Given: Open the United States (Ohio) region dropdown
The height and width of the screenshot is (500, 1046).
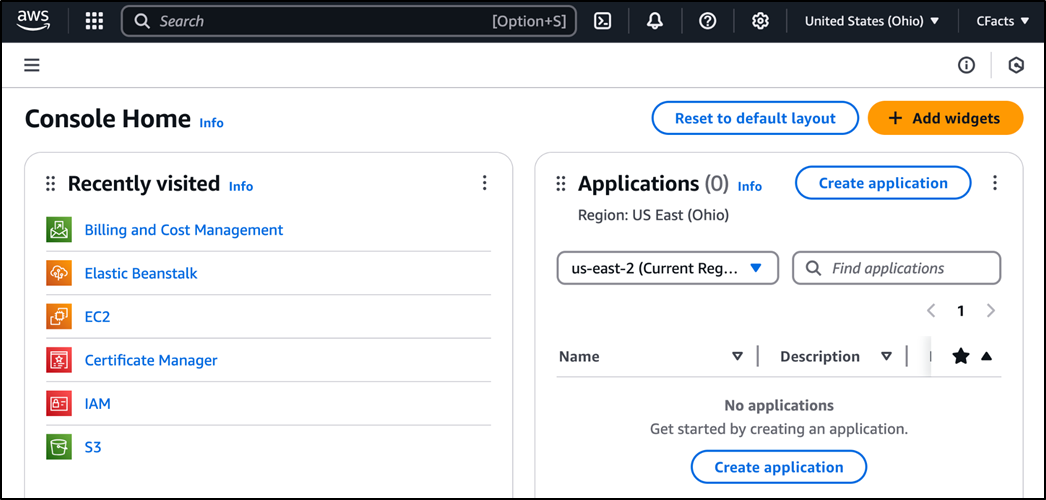Looking at the screenshot, I should 871,21.
